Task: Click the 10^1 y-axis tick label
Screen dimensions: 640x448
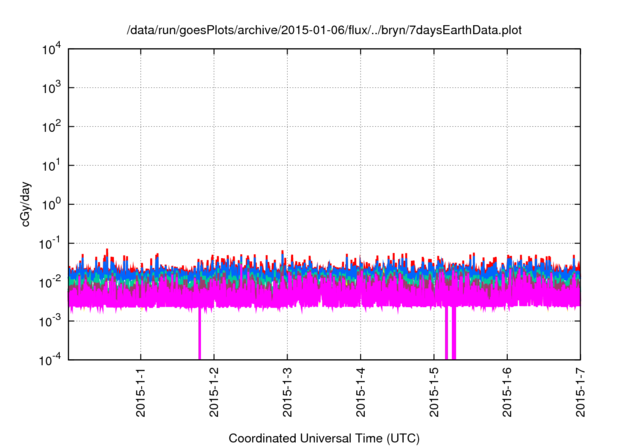Action: [x=51, y=166]
